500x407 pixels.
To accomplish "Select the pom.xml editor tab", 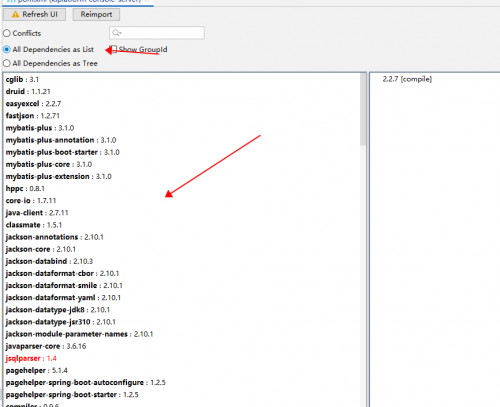I will (x=78, y=2).
